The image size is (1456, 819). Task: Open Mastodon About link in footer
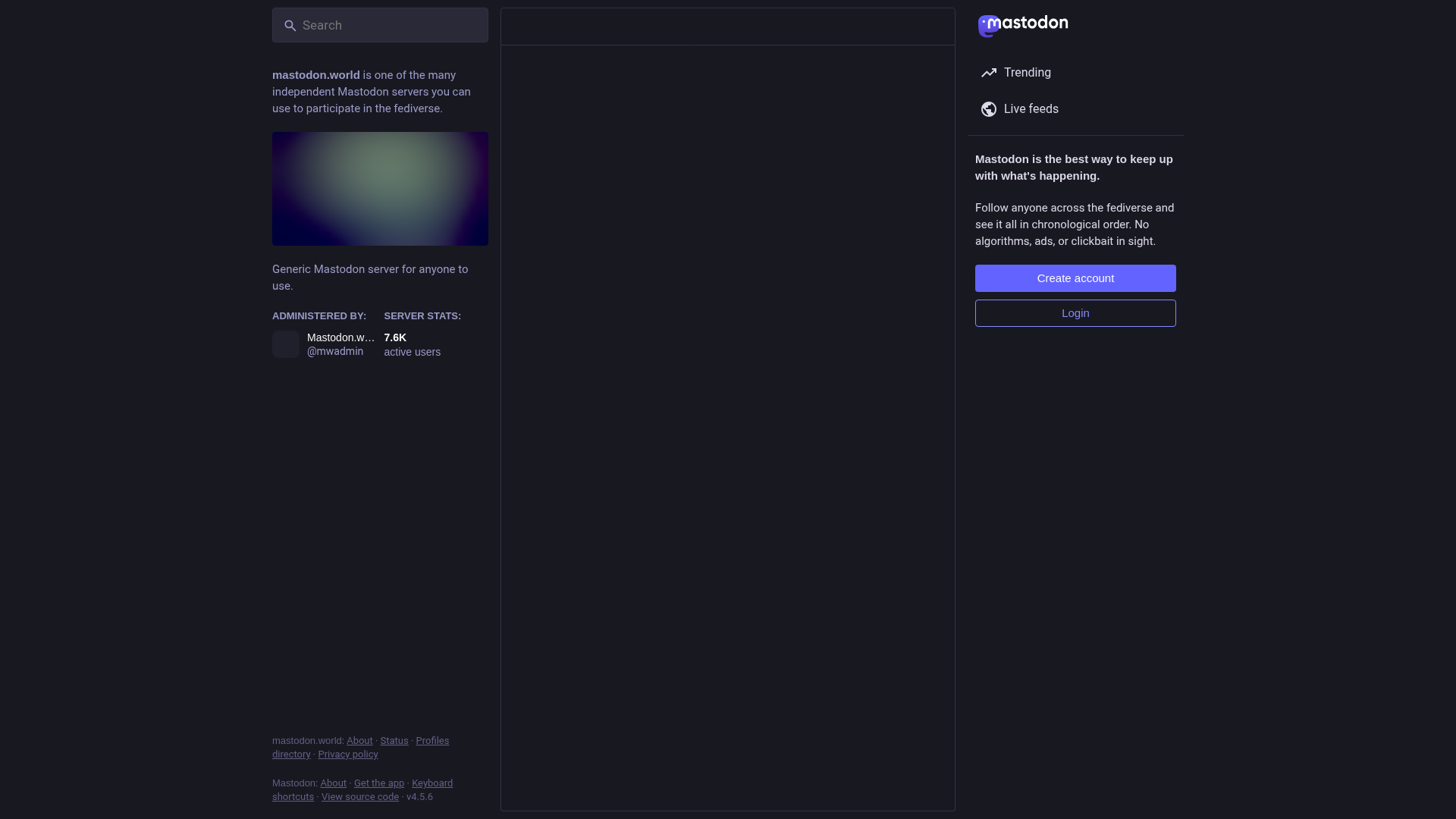(x=333, y=783)
